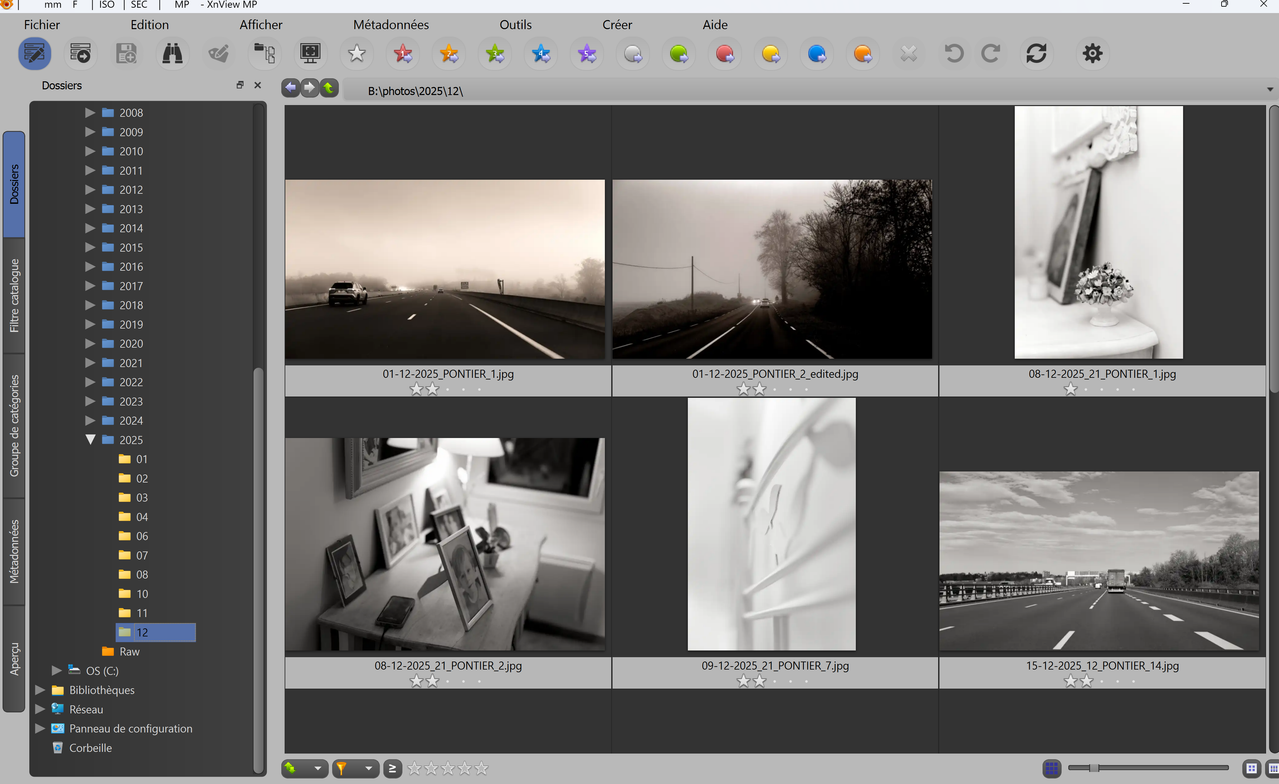Apply the blue star rating icon
The width and height of the screenshot is (1279, 784).
(x=541, y=53)
